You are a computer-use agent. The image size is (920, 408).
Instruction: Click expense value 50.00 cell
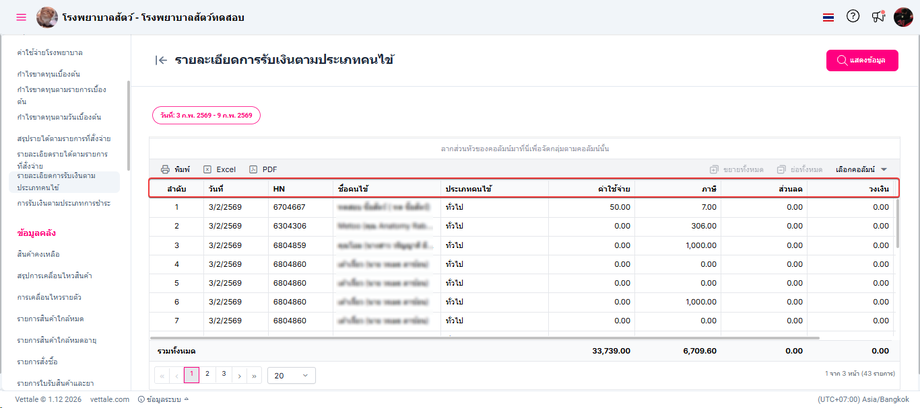click(x=591, y=207)
